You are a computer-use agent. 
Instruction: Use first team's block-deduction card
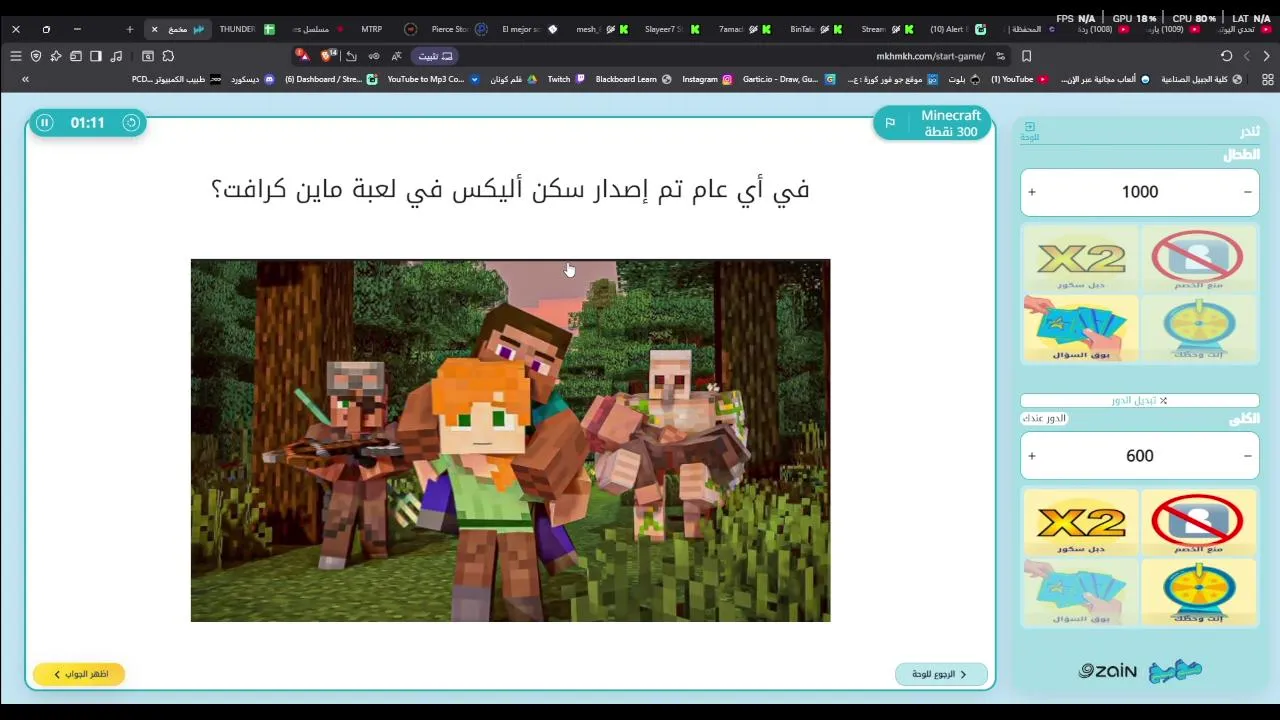click(1198, 260)
